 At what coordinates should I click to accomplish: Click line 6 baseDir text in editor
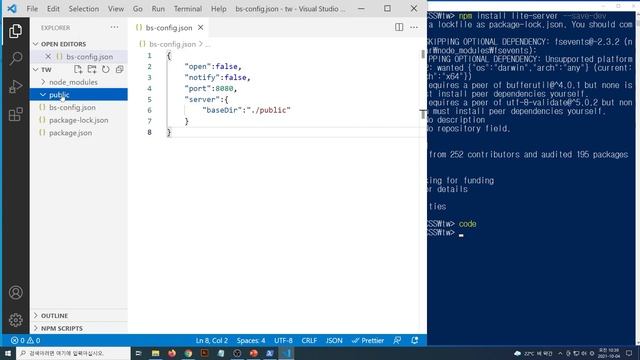pos(246,110)
